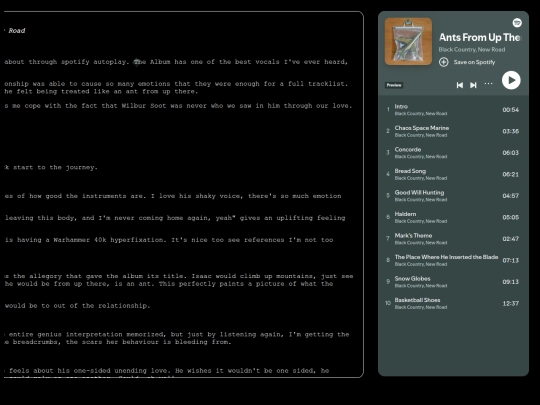Click the 'spotify autoplay' review line
Image resolution: width=540 pixels, height=405 pixels.
(176, 62)
